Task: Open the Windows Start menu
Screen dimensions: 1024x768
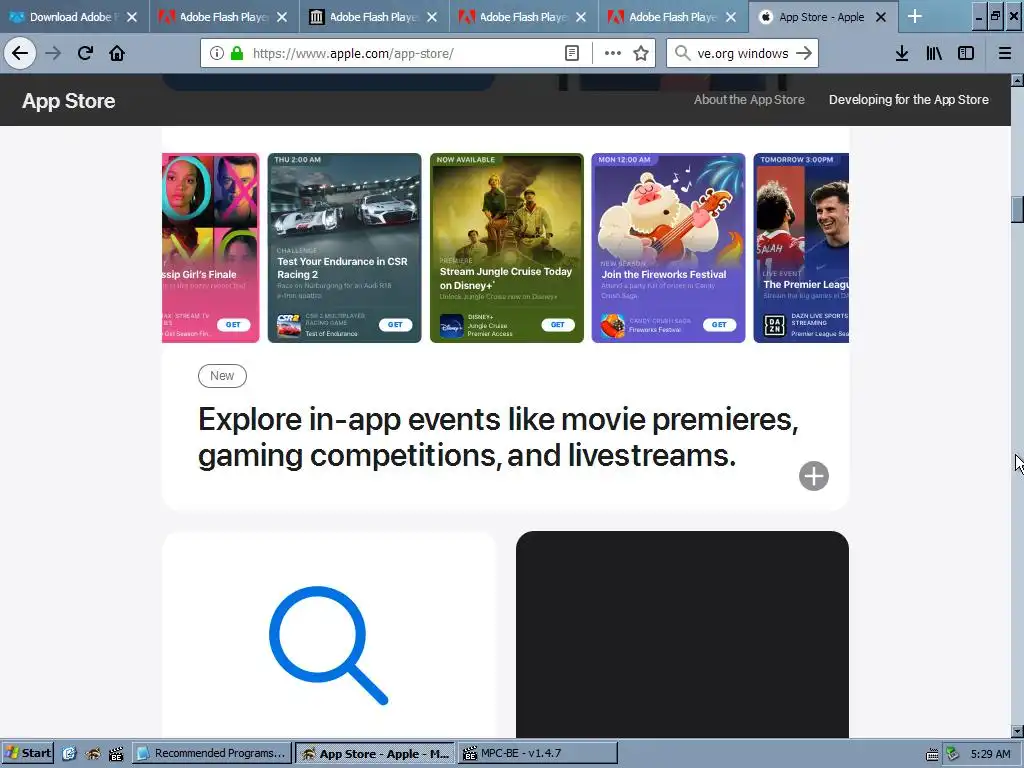Action: pos(28,753)
